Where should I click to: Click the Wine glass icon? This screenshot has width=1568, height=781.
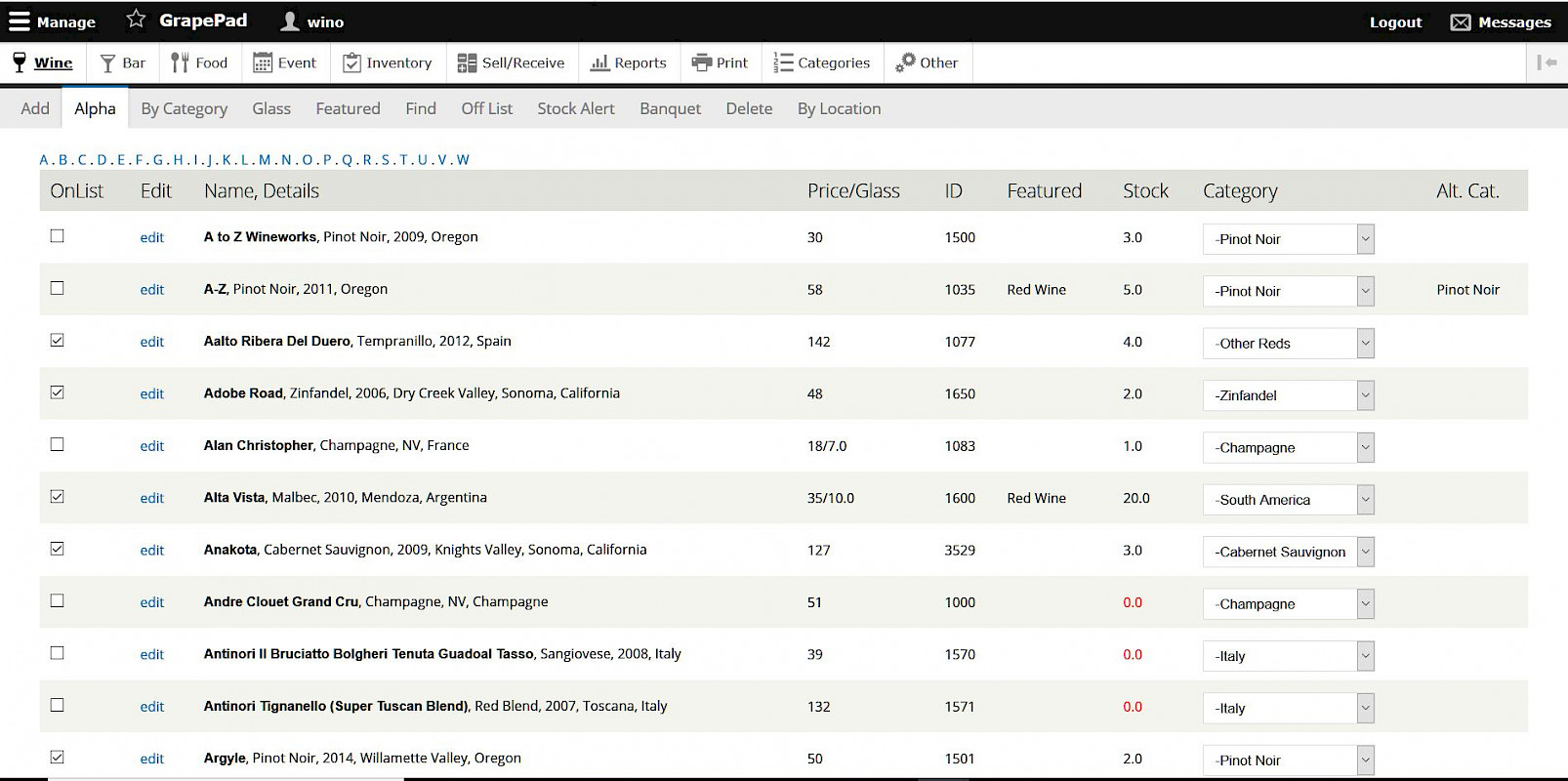20,62
